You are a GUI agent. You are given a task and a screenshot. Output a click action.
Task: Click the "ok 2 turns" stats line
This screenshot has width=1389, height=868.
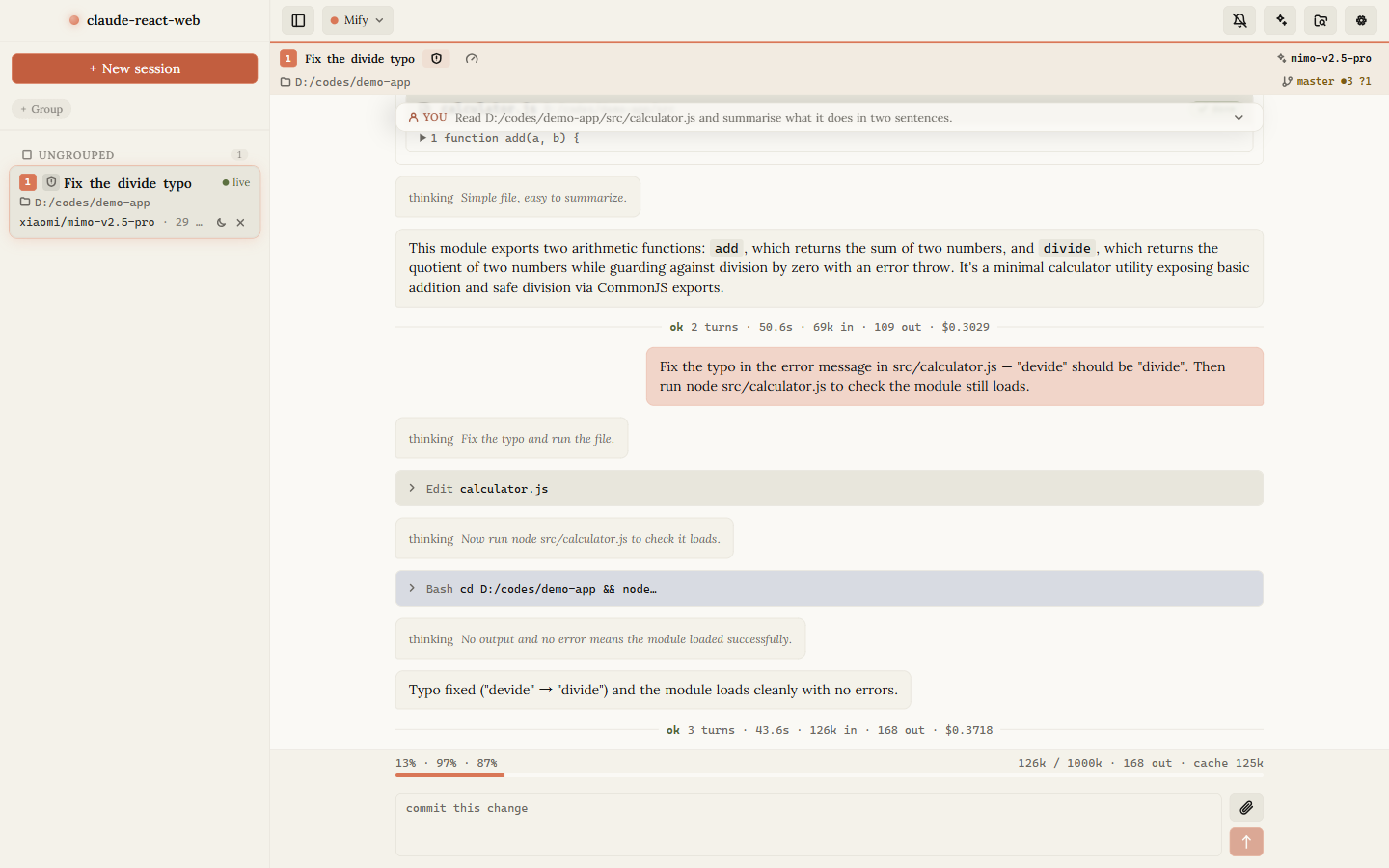click(830, 328)
